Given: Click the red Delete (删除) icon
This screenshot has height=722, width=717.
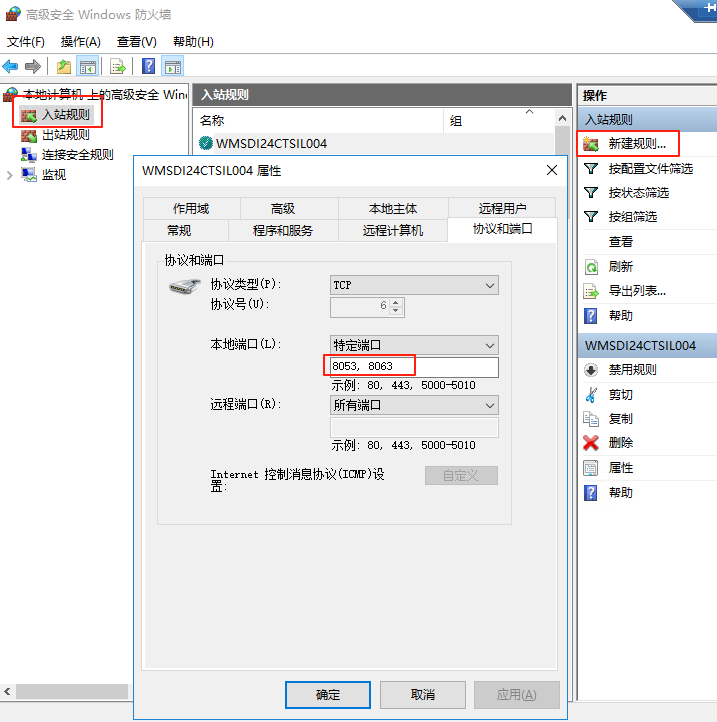Looking at the screenshot, I should pyautogui.click(x=591, y=443).
